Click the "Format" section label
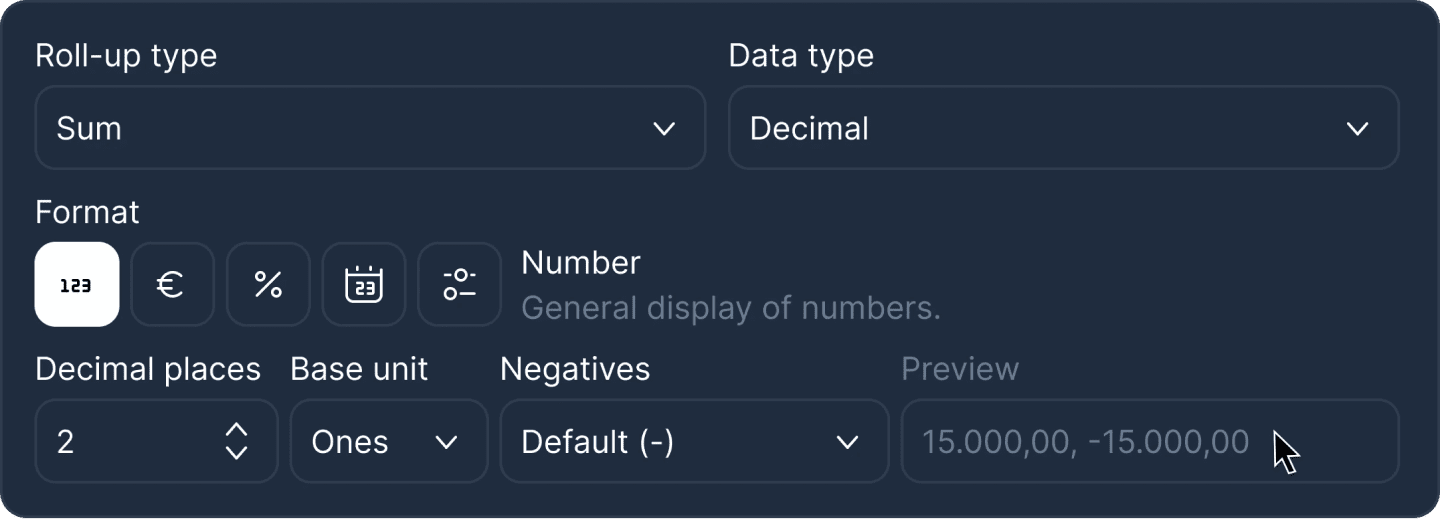This screenshot has width=1440, height=519. click(87, 212)
